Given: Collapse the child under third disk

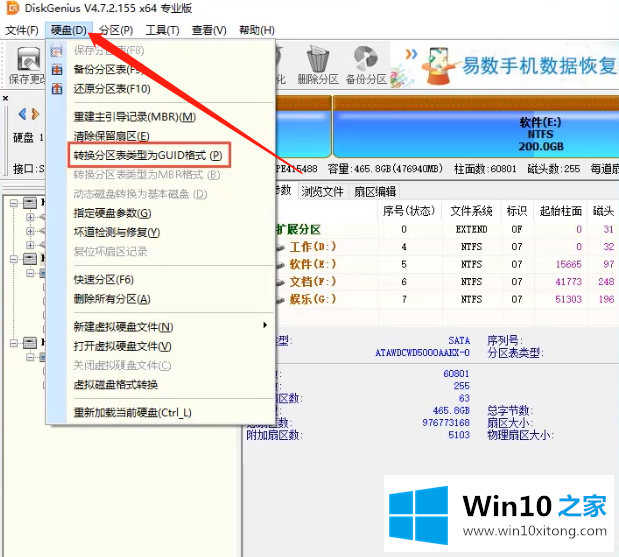Looking at the screenshot, I should [30, 357].
